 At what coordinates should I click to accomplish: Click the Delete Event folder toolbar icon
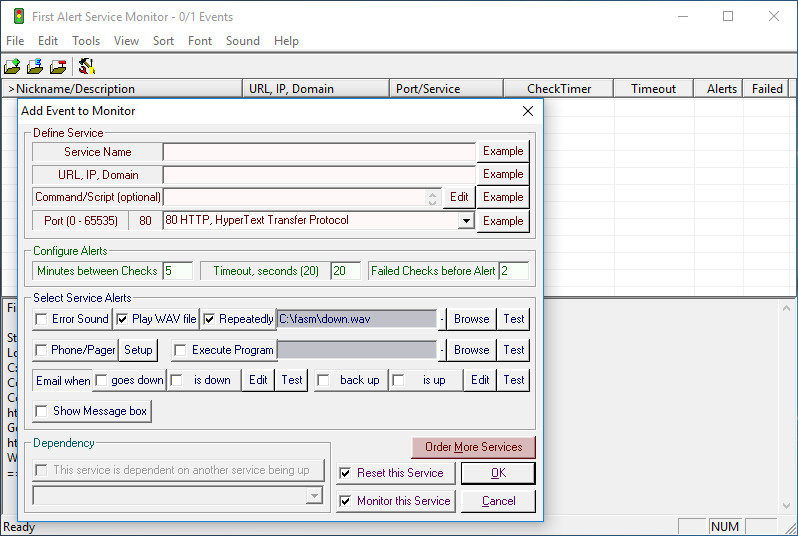point(58,66)
